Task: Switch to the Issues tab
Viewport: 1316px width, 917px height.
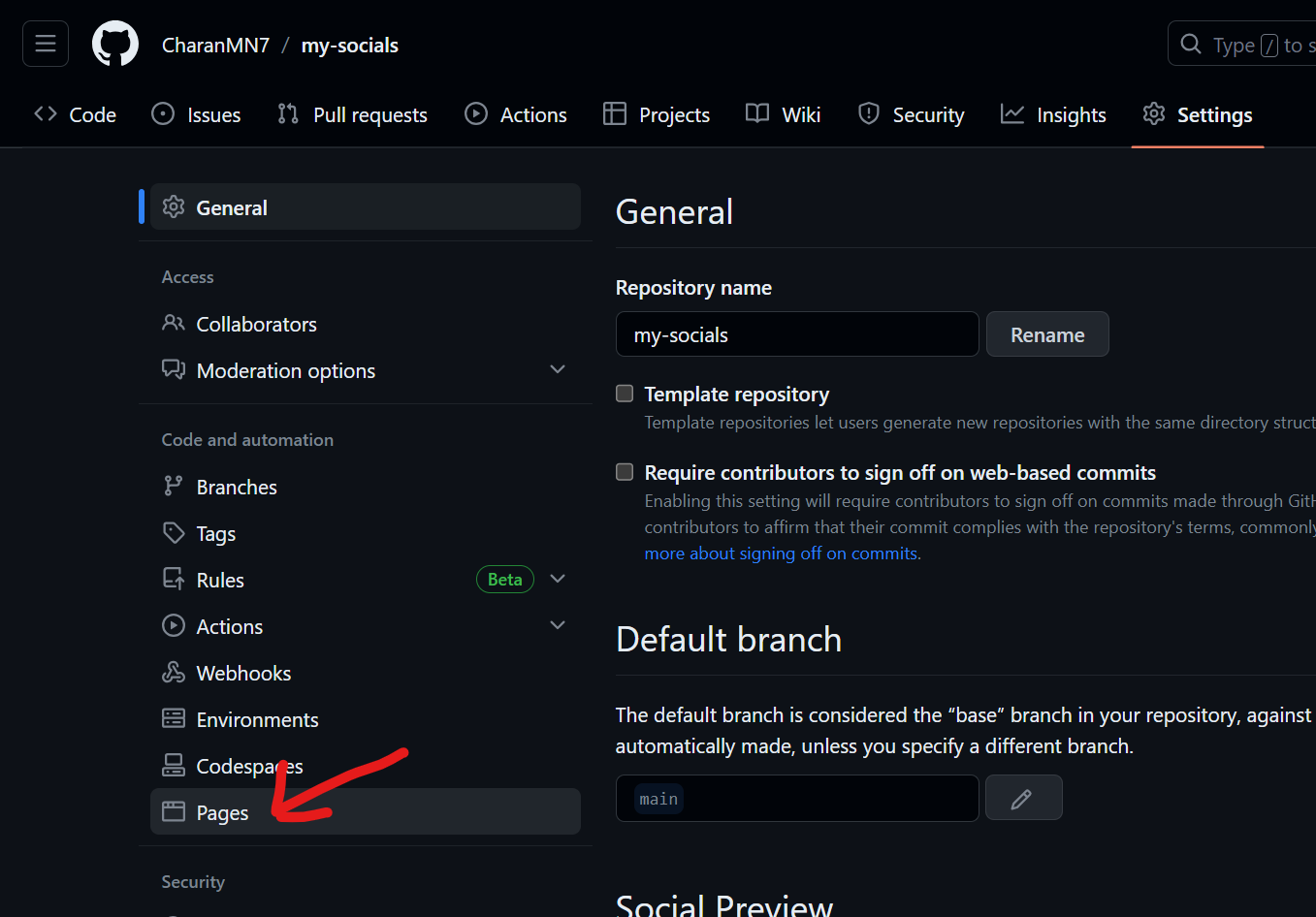Action: point(196,114)
